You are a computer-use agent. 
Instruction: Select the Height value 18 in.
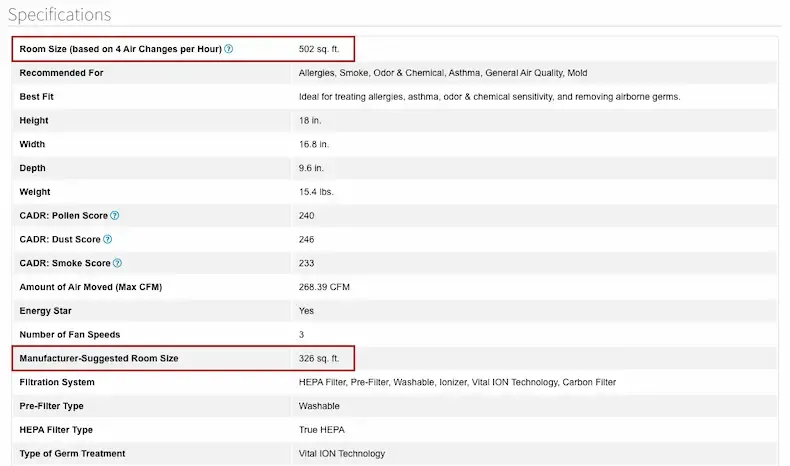tap(310, 120)
